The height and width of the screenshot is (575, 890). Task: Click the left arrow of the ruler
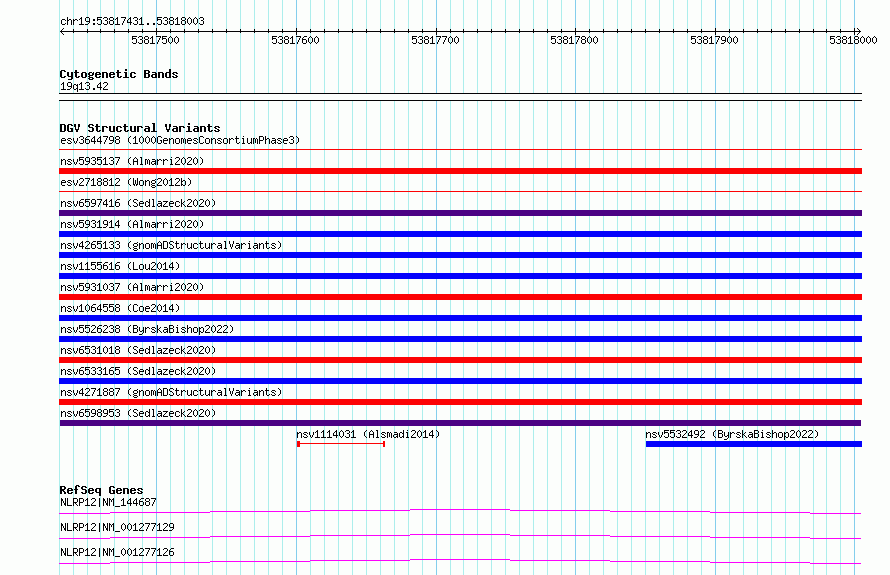(x=62, y=31)
